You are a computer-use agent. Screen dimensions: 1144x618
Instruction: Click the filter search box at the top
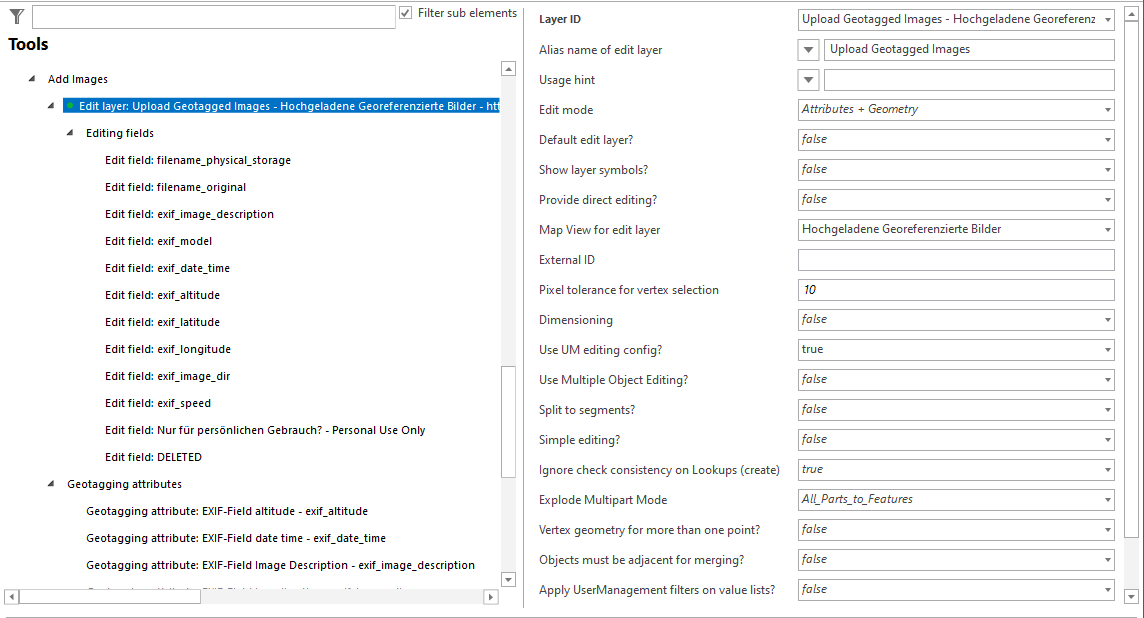pos(210,16)
